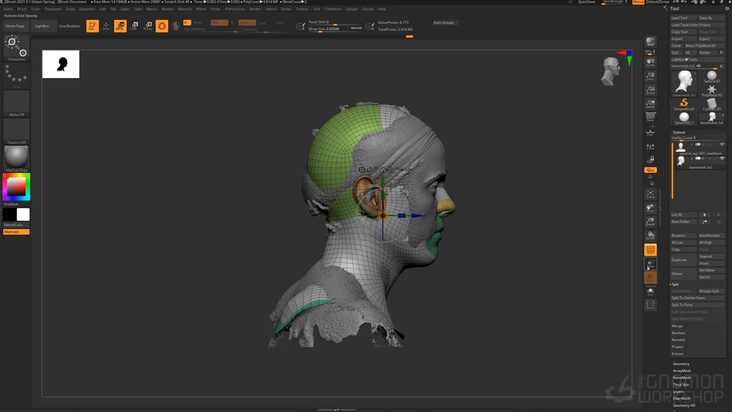Click the Zoom view icon
Viewport: 732px width, 412px height.
click(x=650, y=76)
